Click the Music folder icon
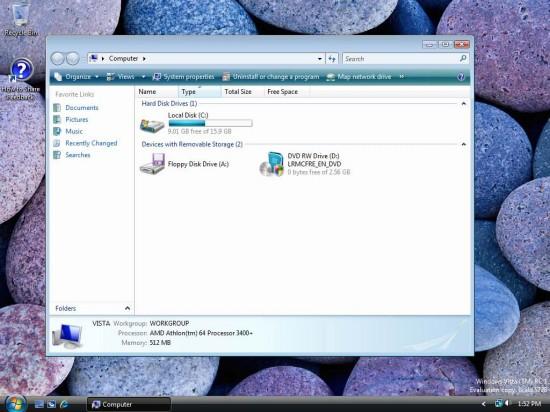This screenshot has width=550, height=412. point(57,131)
